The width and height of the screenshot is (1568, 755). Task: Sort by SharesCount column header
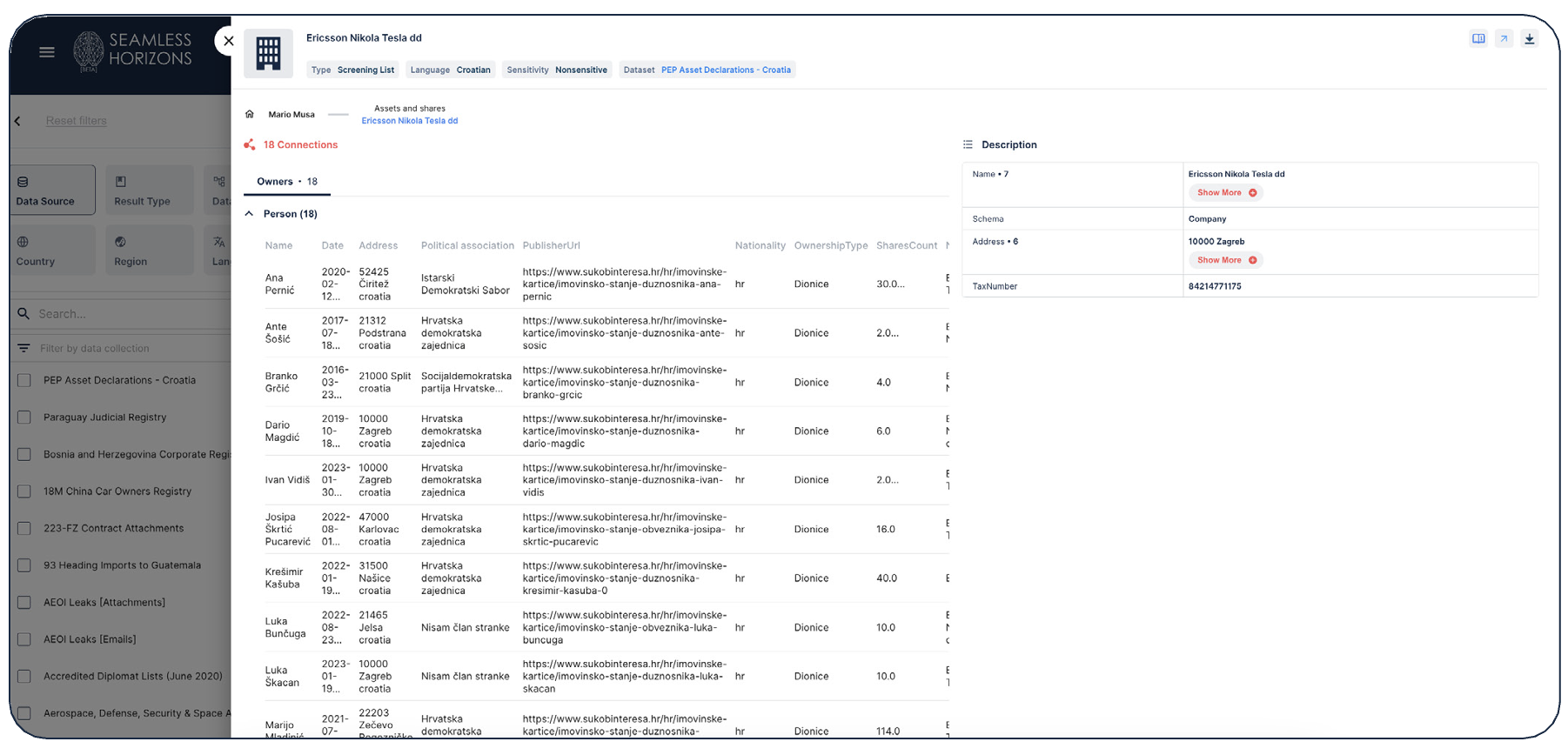click(x=907, y=246)
